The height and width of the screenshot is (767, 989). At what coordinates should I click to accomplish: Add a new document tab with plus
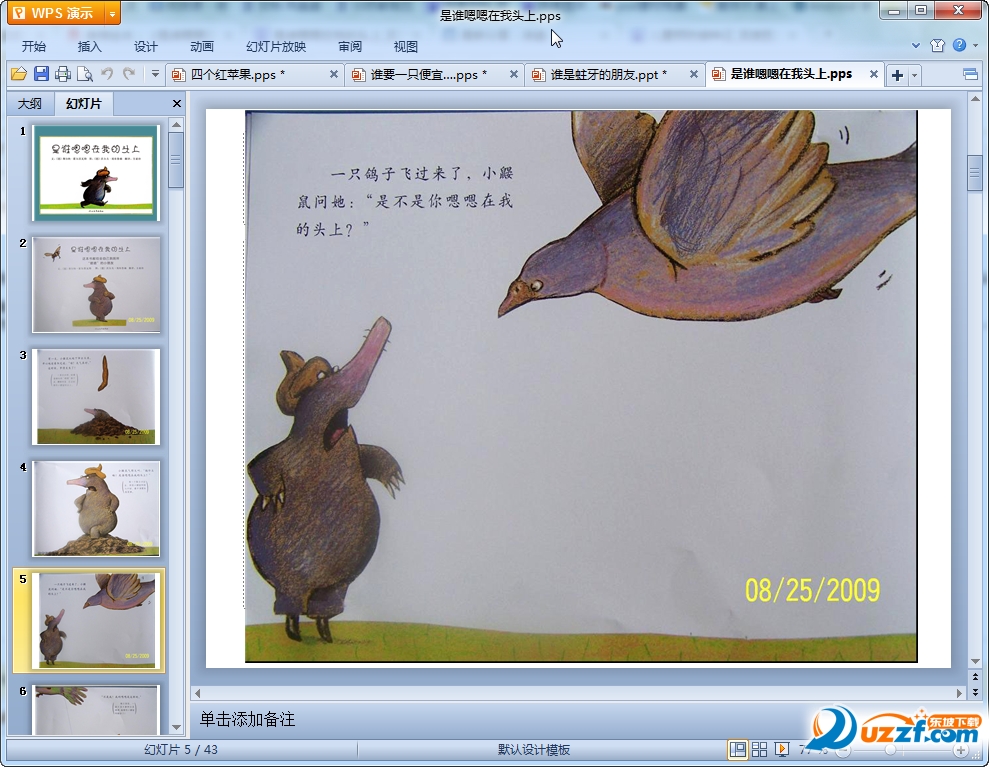897,76
